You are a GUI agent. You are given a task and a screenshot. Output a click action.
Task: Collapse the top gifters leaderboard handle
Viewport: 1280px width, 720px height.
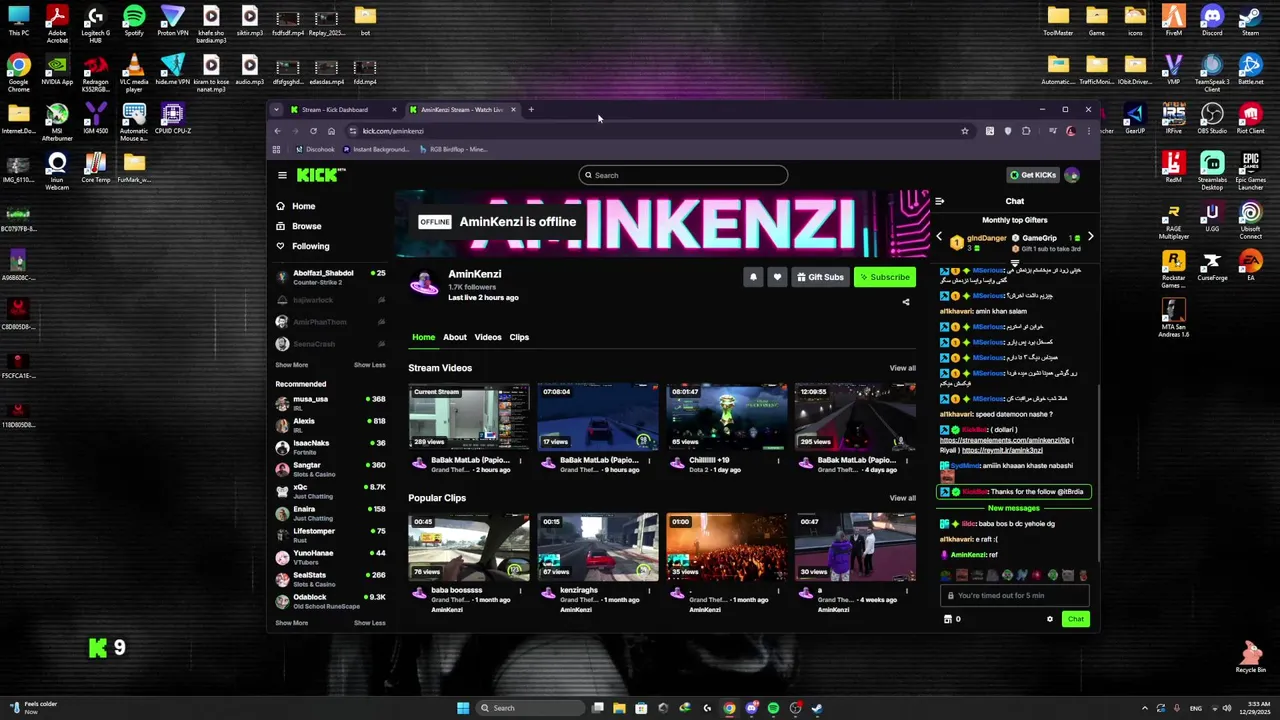1014,263
